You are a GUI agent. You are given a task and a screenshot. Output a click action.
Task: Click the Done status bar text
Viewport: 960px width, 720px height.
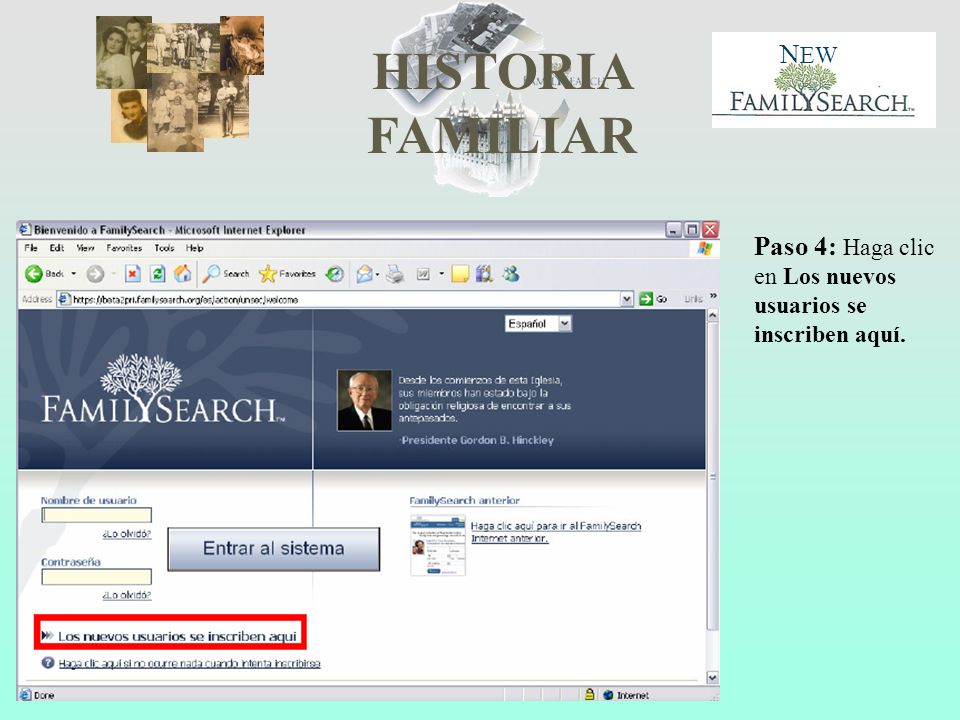[x=44, y=696]
